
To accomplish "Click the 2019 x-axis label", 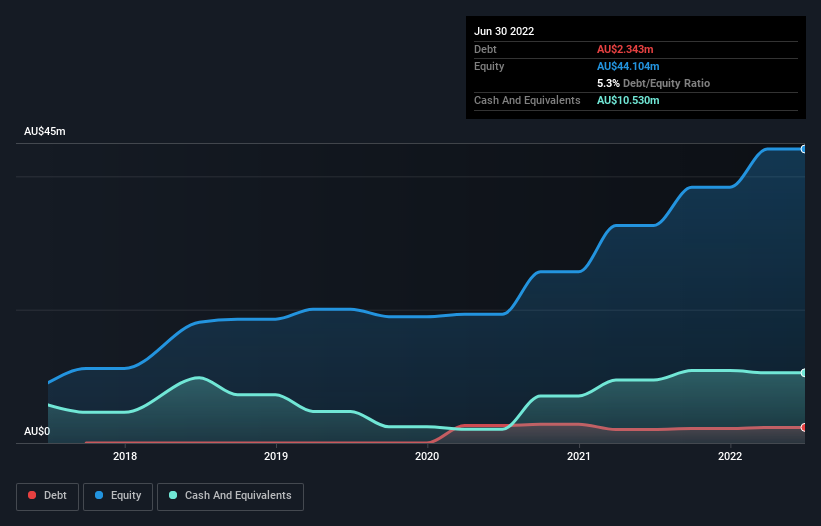I will [276, 456].
